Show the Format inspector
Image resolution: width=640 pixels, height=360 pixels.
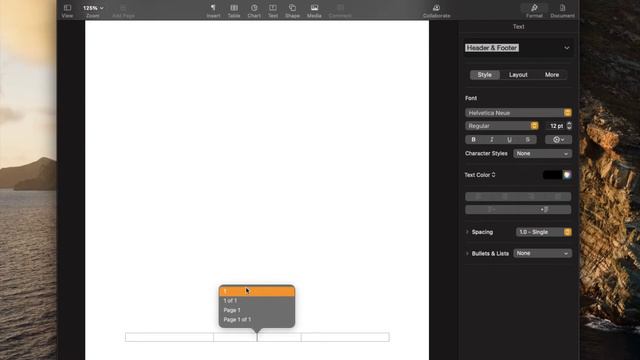tap(534, 11)
